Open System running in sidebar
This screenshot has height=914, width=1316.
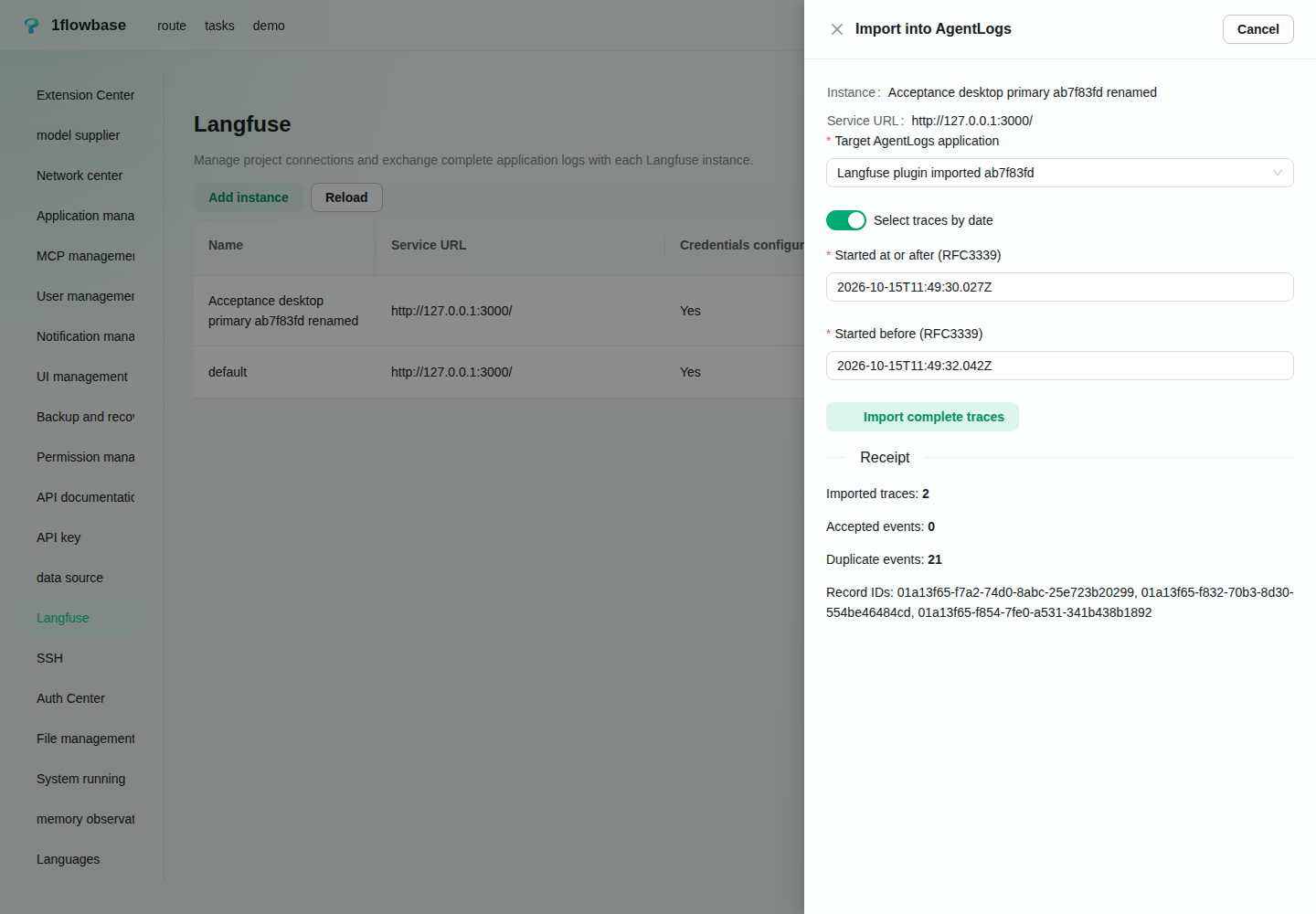(82, 779)
